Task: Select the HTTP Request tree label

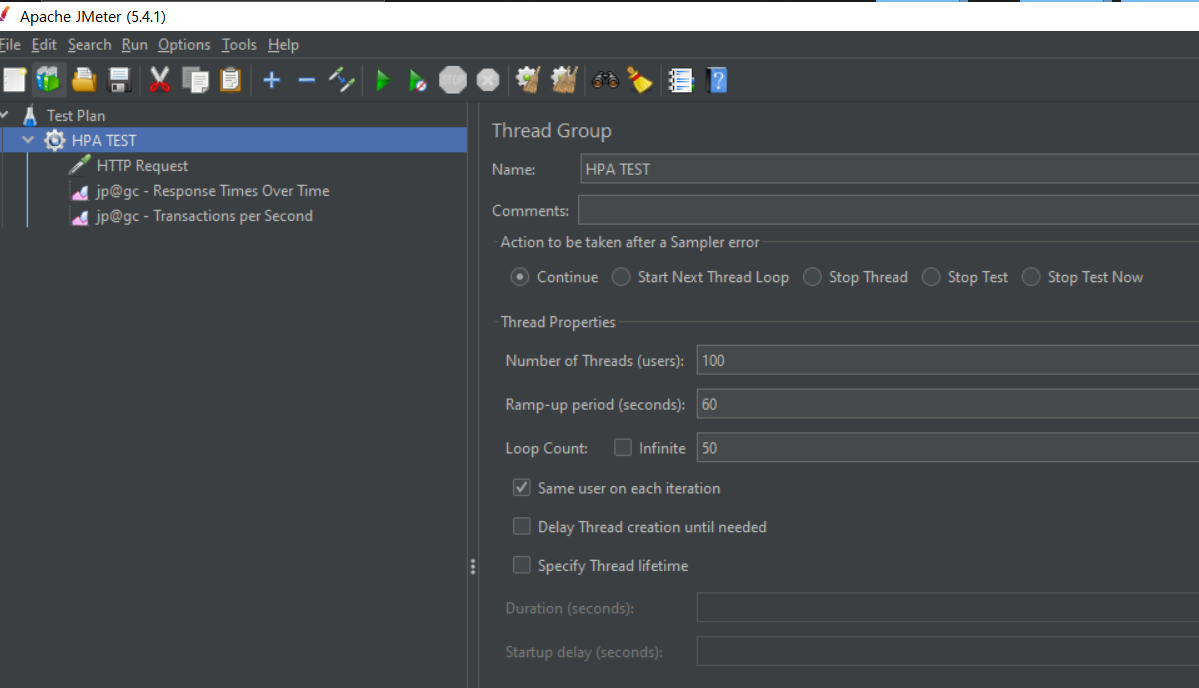Action: 142,166
